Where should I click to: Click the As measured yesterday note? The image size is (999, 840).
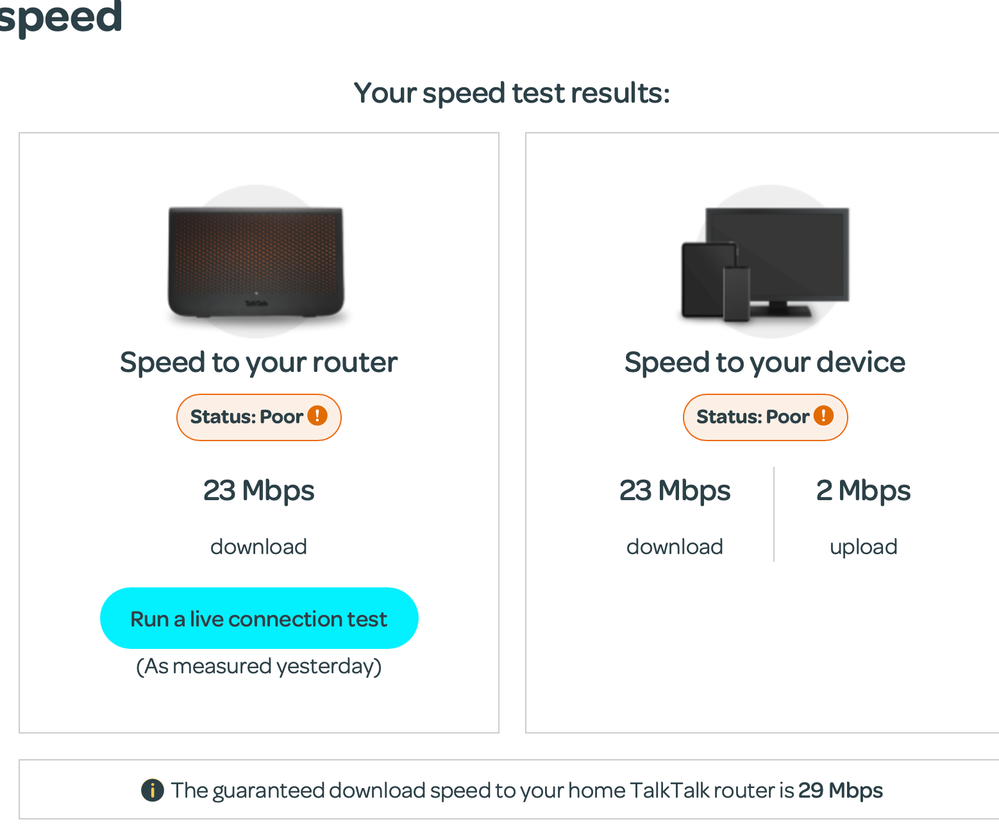pos(258,666)
